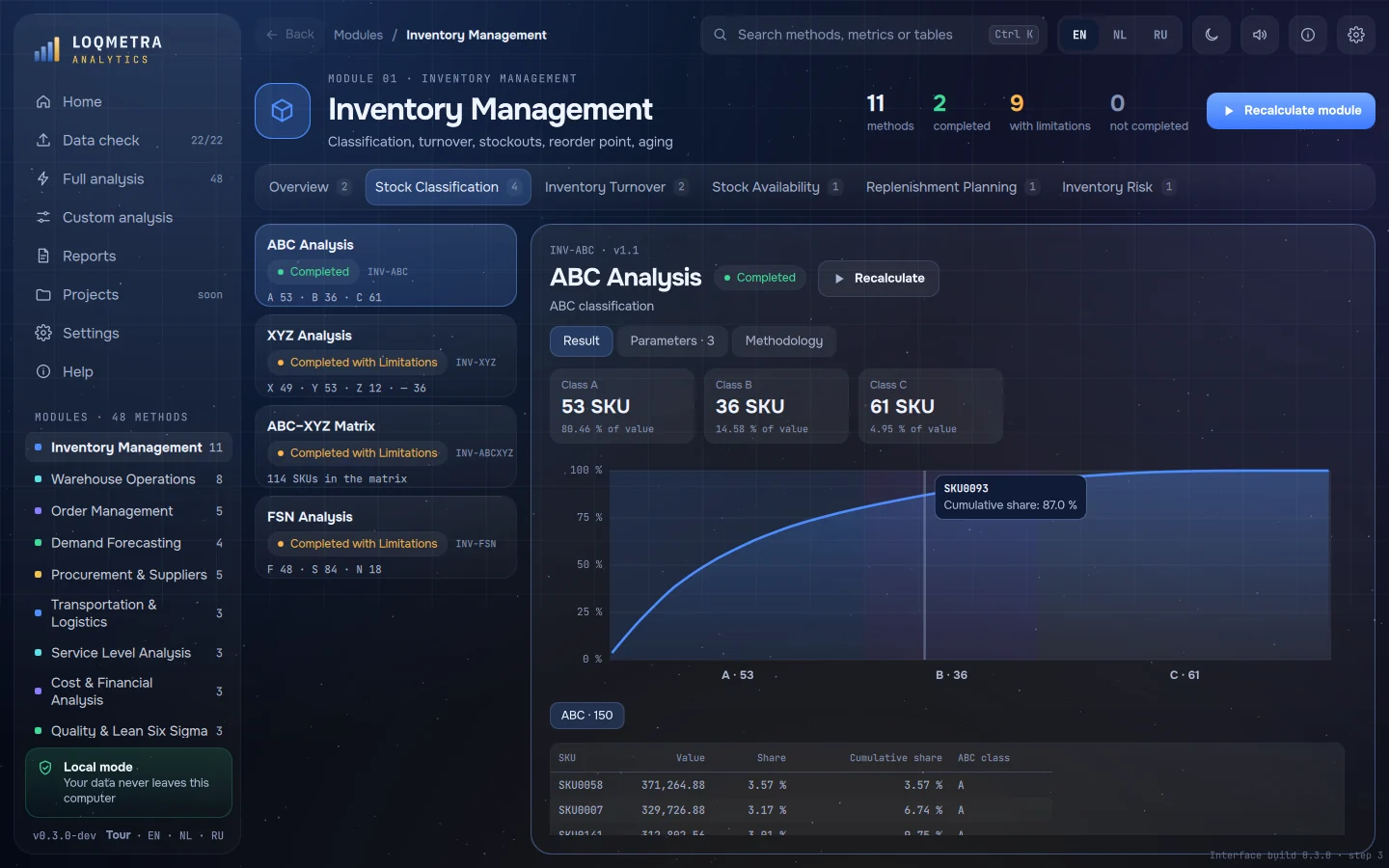This screenshot has height=868, width=1389.
Task: Open Custom analysis in the sidebar
Action: click(128, 217)
